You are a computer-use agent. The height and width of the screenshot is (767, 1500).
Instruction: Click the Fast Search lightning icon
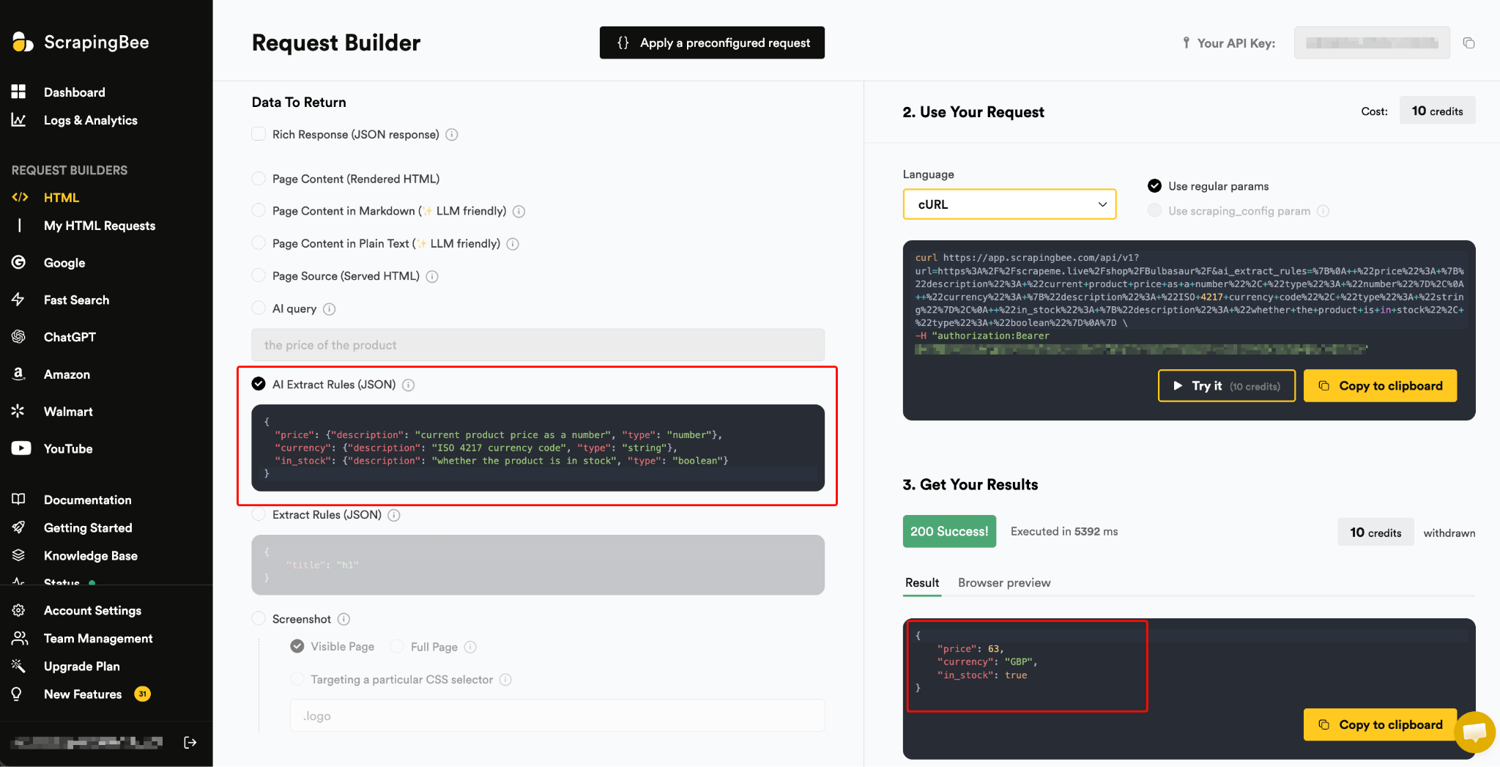19,300
